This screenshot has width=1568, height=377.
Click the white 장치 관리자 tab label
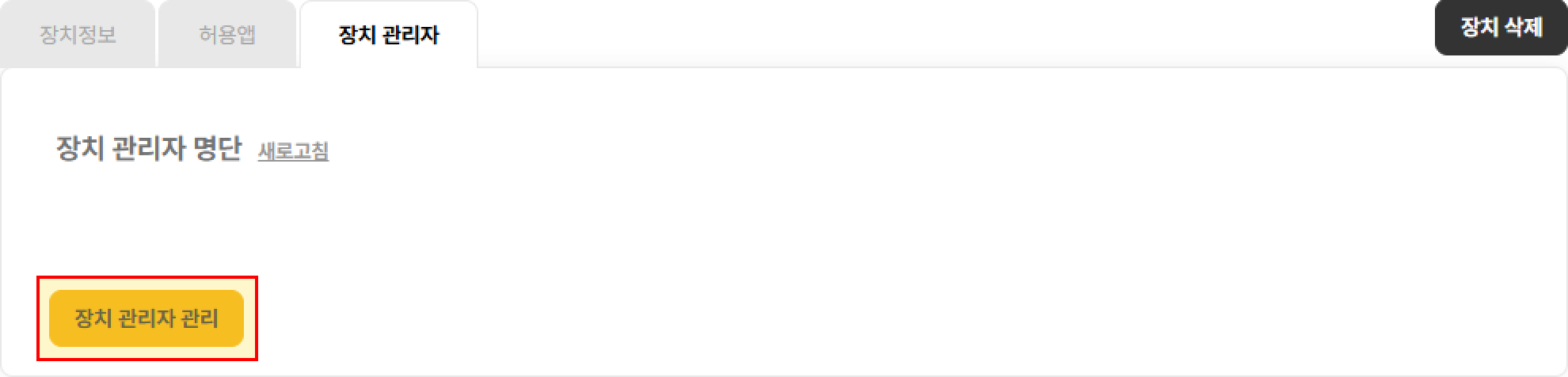pyautogui.click(x=388, y=35)
